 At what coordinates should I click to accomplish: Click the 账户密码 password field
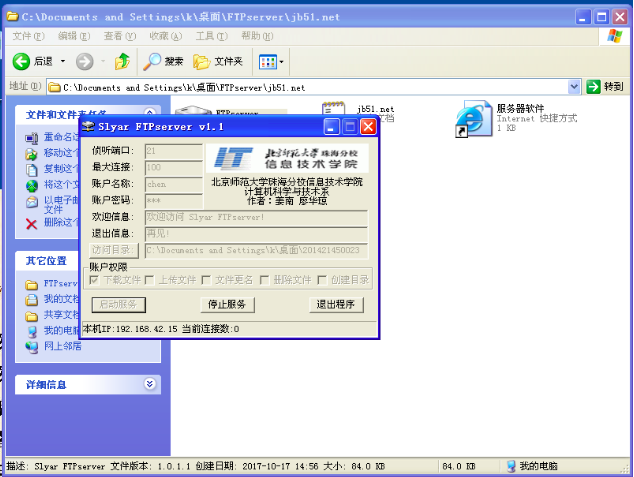174,201
